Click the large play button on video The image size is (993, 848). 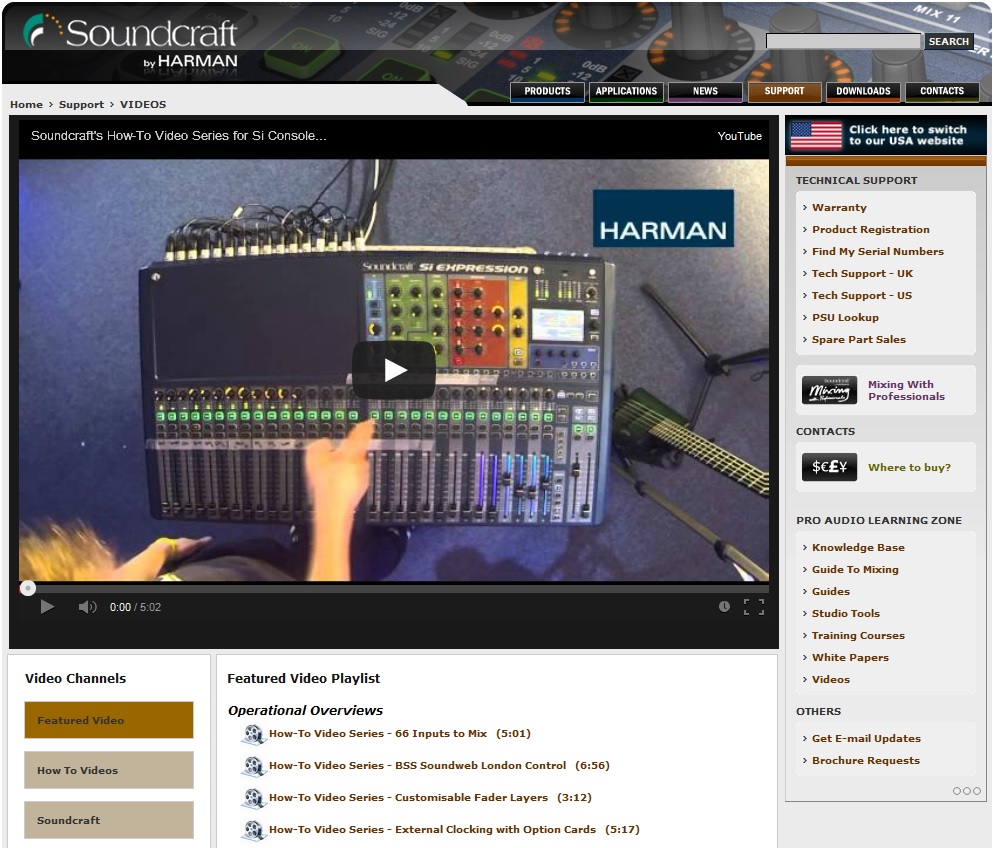click(x=393, y=370)
